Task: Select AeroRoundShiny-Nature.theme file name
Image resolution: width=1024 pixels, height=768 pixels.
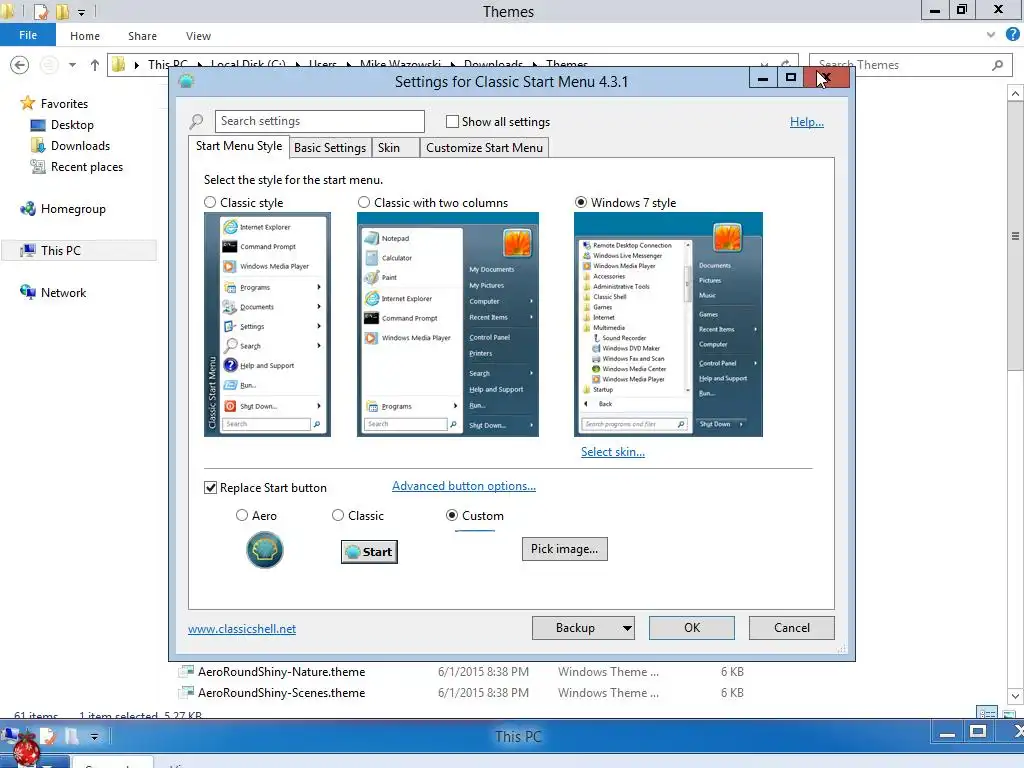Action: point(281,672)
